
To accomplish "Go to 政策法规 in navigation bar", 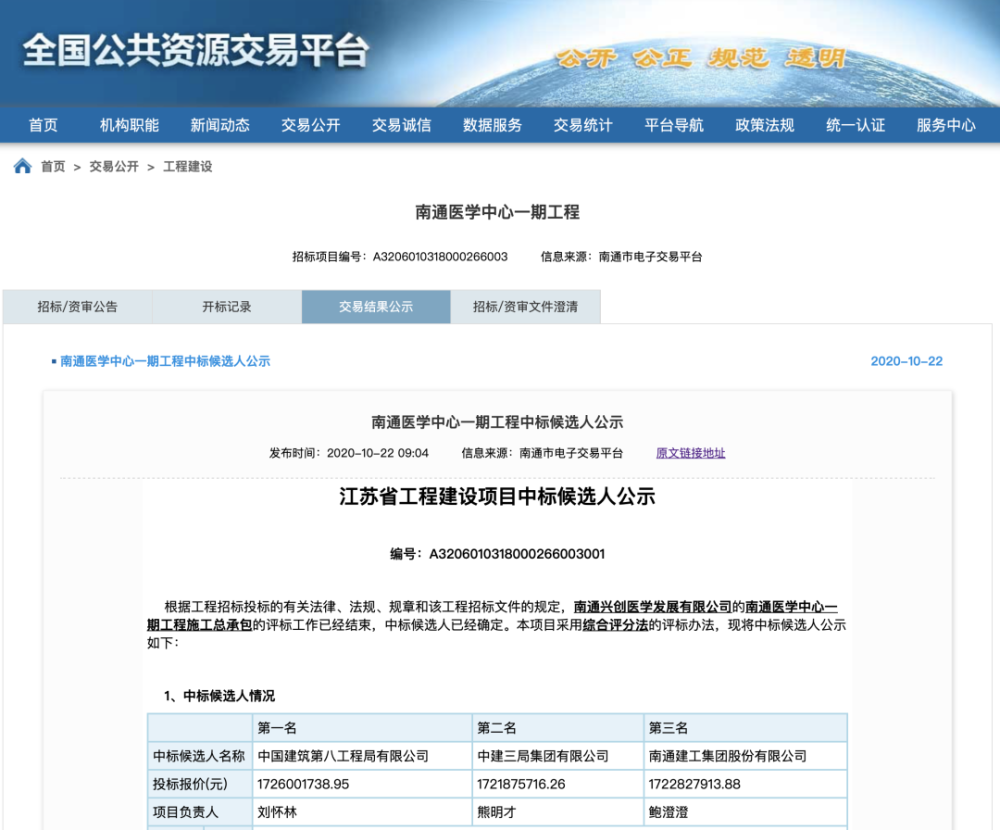I will pyautogui.click(x=765, y=125).
